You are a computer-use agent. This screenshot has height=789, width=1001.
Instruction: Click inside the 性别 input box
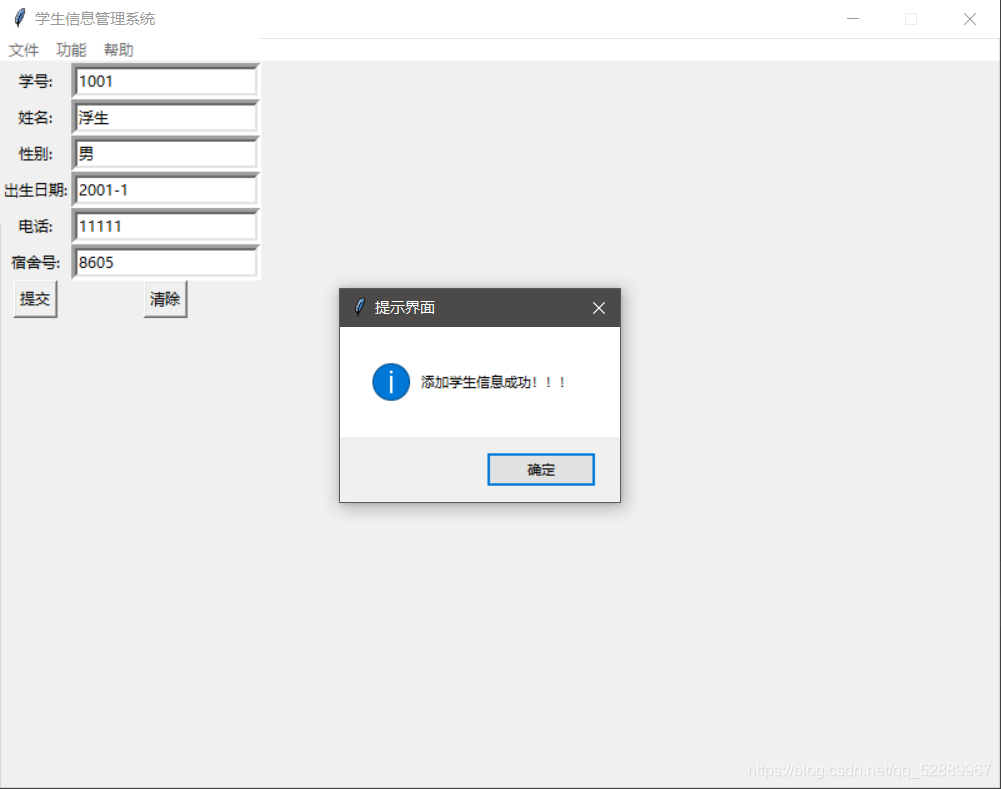tap(164, 153)
